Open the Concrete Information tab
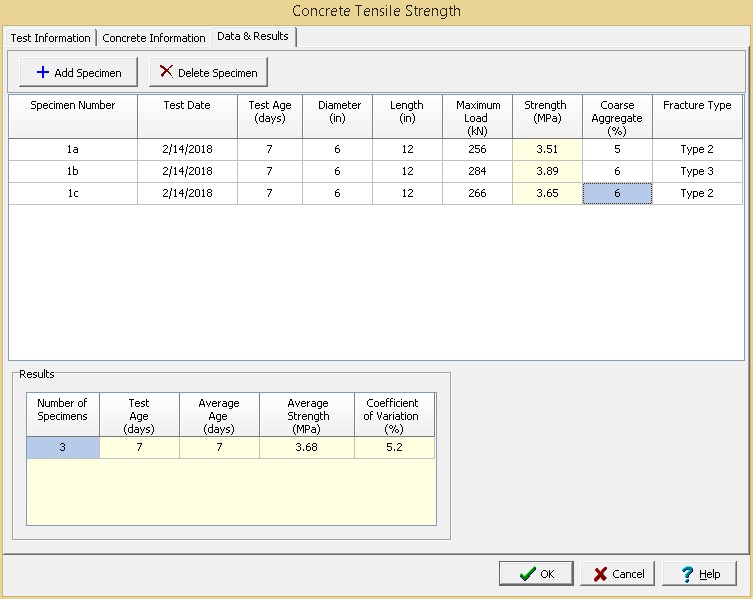The image size is (753, 599). [153, 38]
